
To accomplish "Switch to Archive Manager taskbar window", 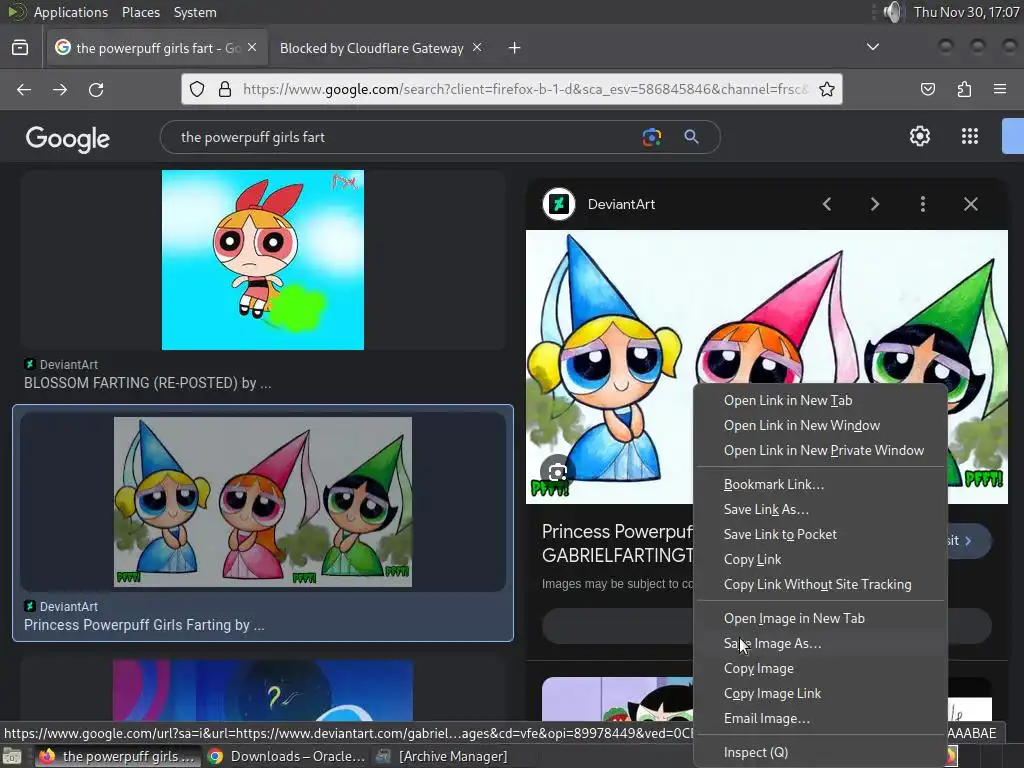I will [443, 756].
